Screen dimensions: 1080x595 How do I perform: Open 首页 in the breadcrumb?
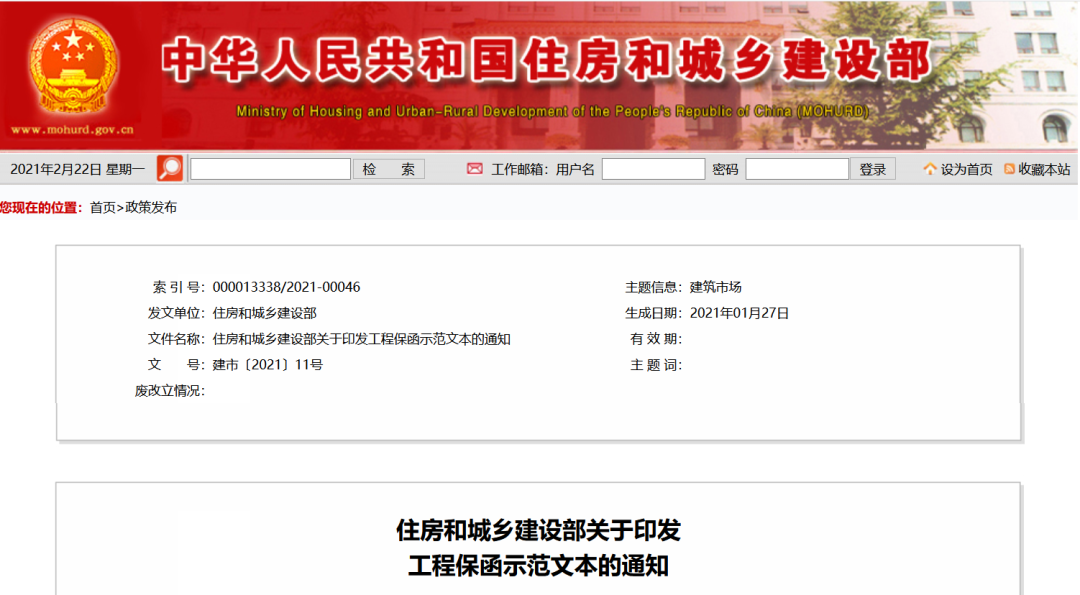pos(103,207)
